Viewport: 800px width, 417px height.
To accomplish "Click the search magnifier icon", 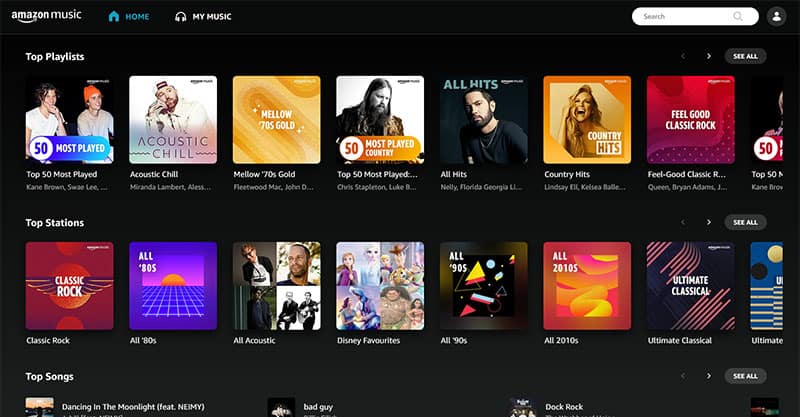I will pos(738,16).
